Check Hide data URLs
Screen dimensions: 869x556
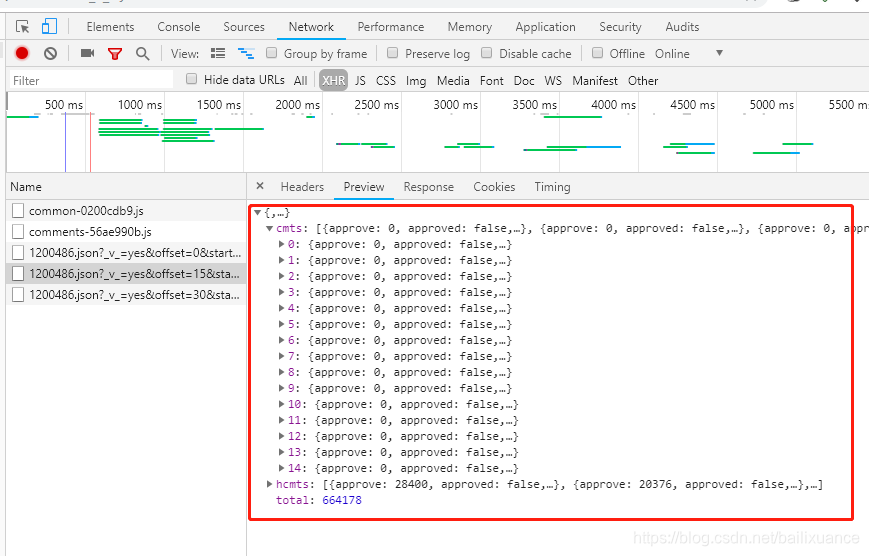pyautogui.click(x=191, y=79)
